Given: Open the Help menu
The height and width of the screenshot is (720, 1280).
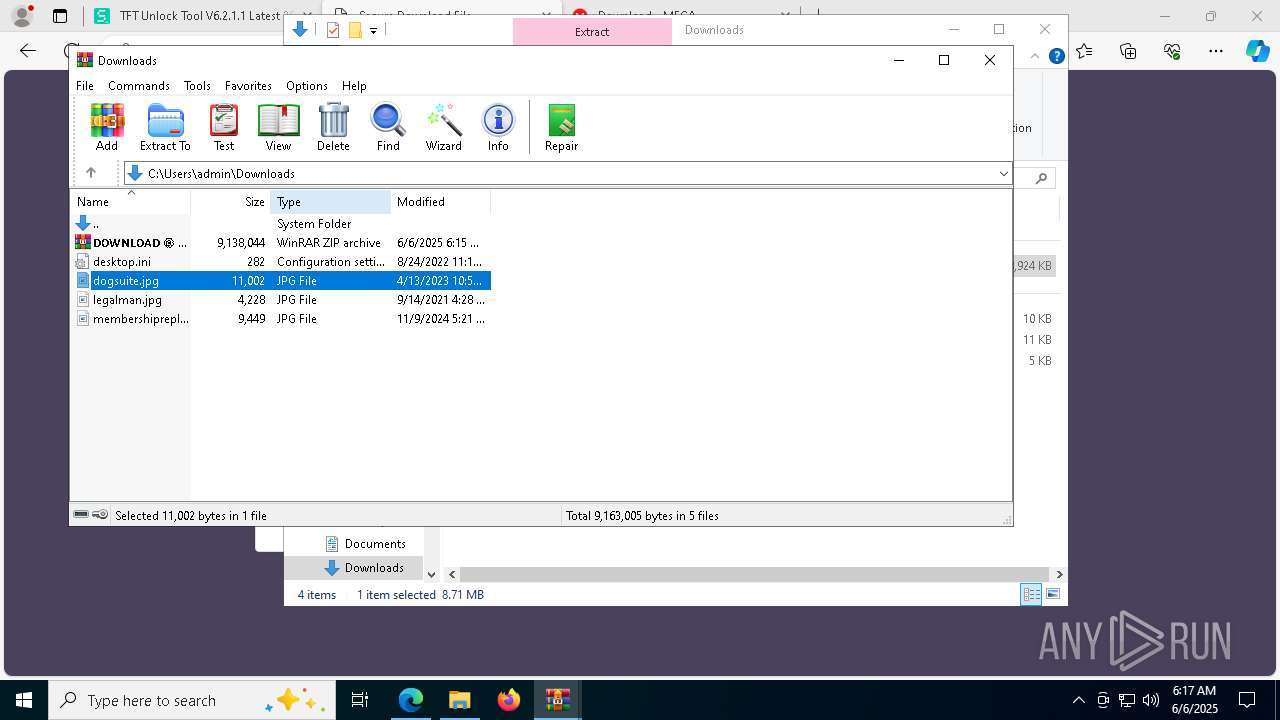Looking at the screenshot, I should [354, 86].
